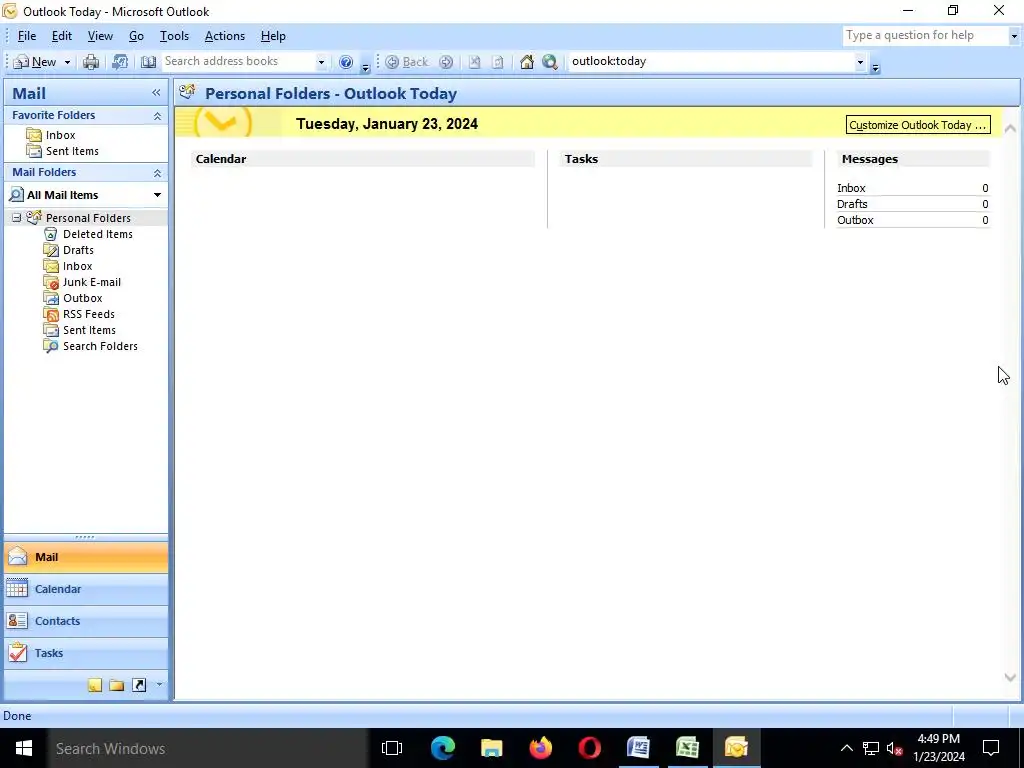Click the New mail button

[35, 62]
